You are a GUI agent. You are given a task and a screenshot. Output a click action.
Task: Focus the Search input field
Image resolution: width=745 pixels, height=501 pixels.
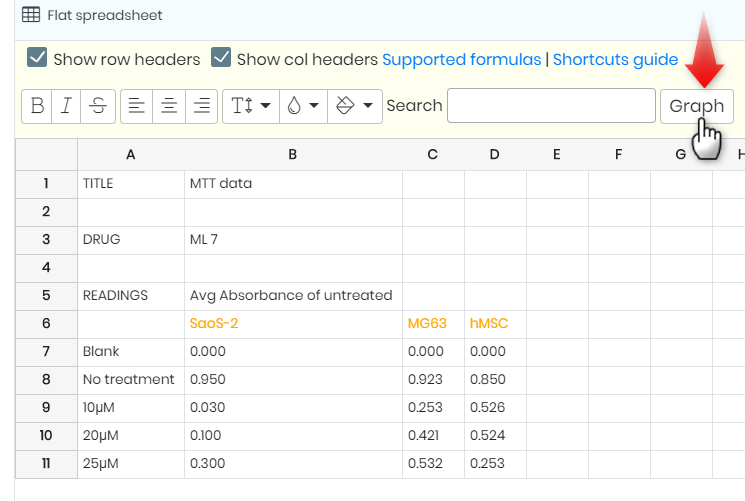(551, 106)
